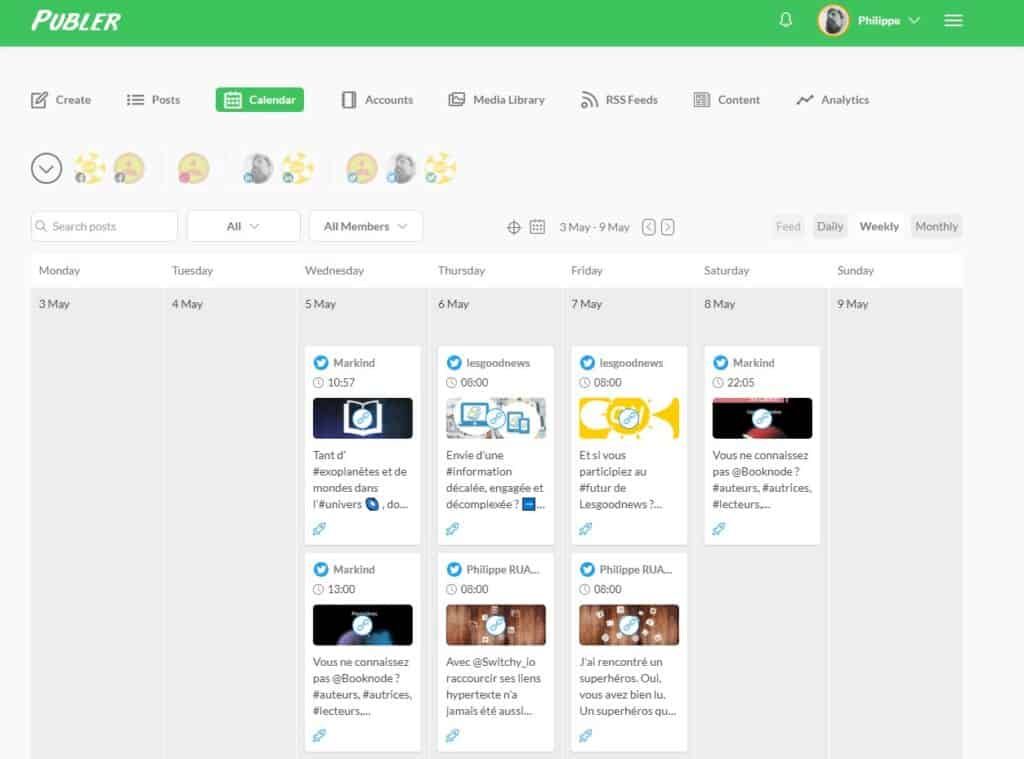1024x759 pixels.
Task: Click the Publer logo
Action: coord(76,20)
